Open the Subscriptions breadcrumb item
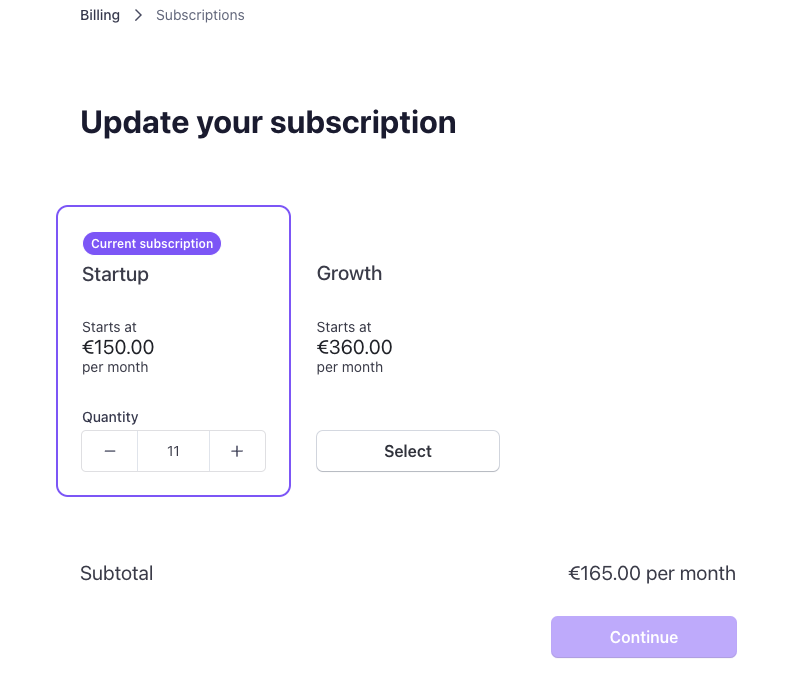Viewport: 805px width, 677px height. click(x=200, y=15)
